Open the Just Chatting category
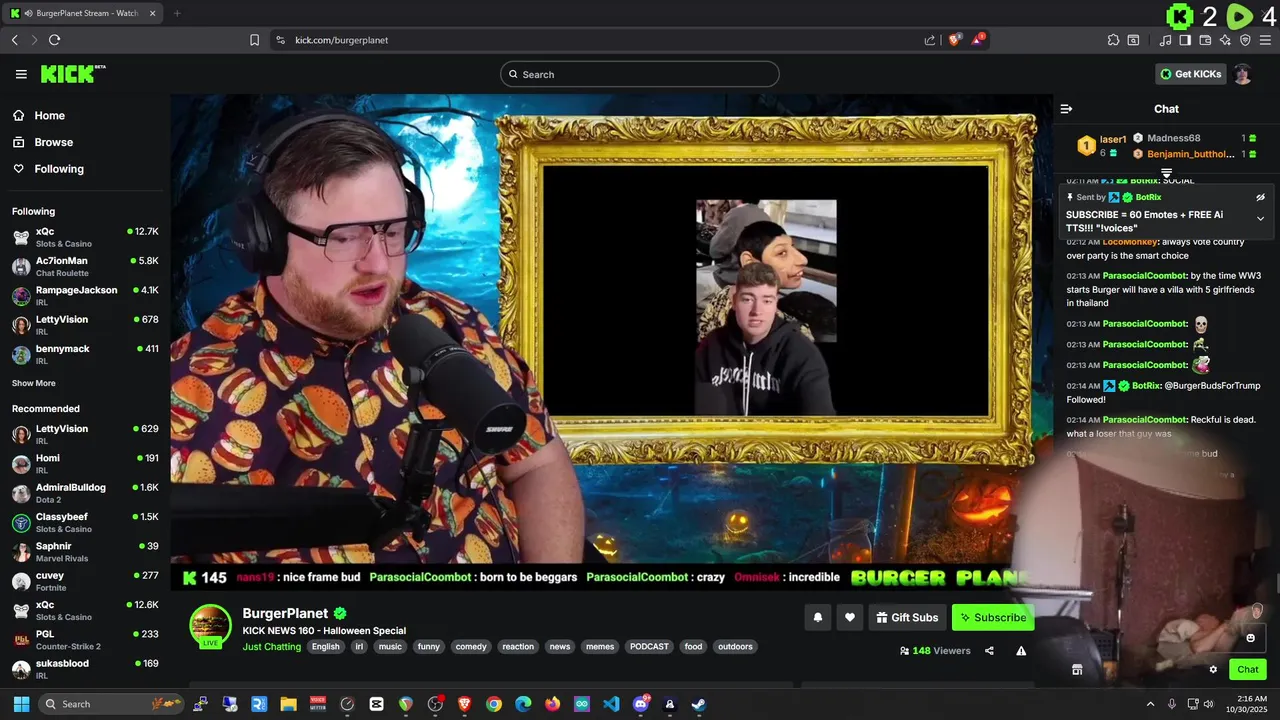 click(271, 647)
